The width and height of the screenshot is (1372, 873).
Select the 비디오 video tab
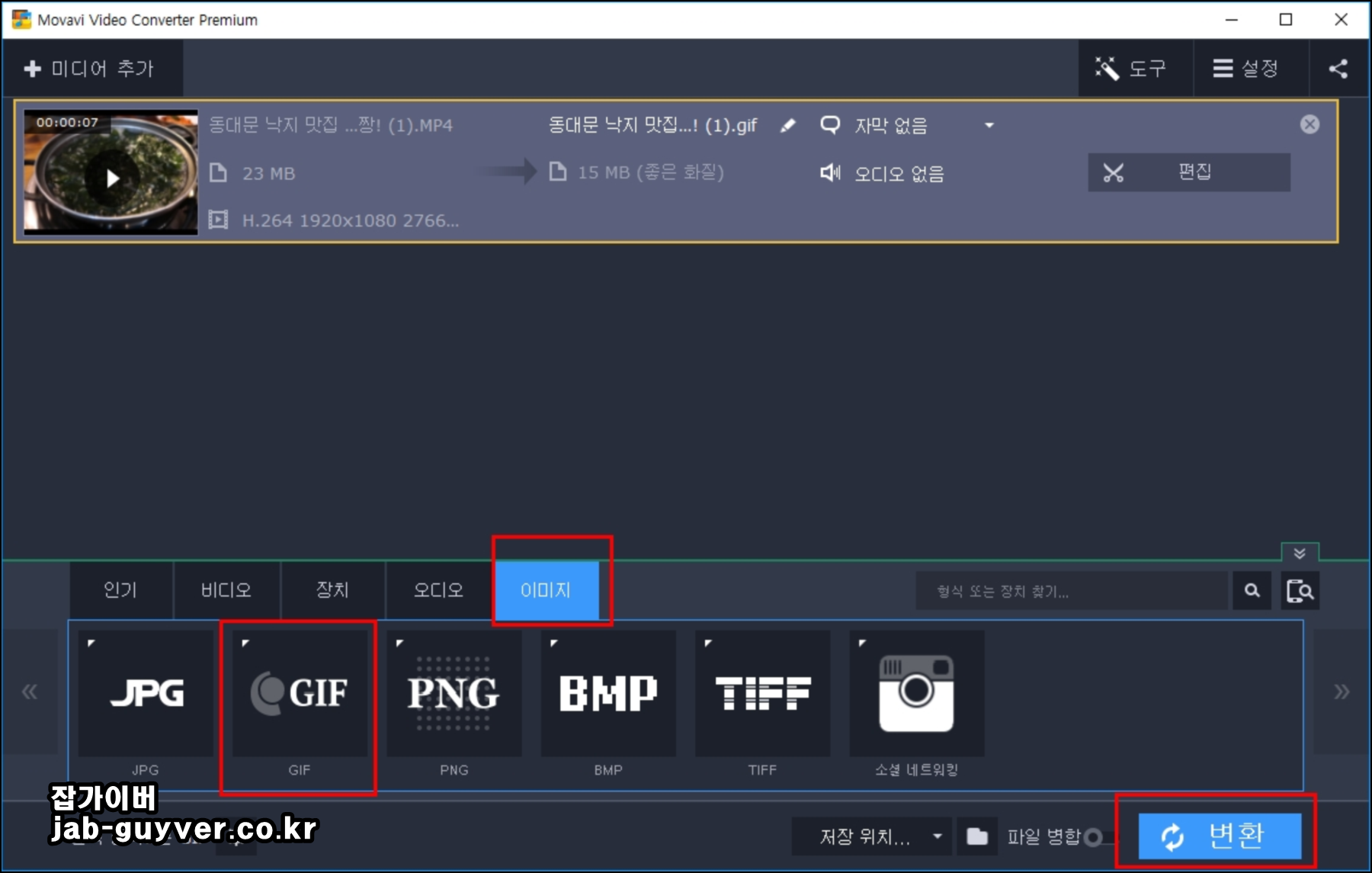[226, 590]
